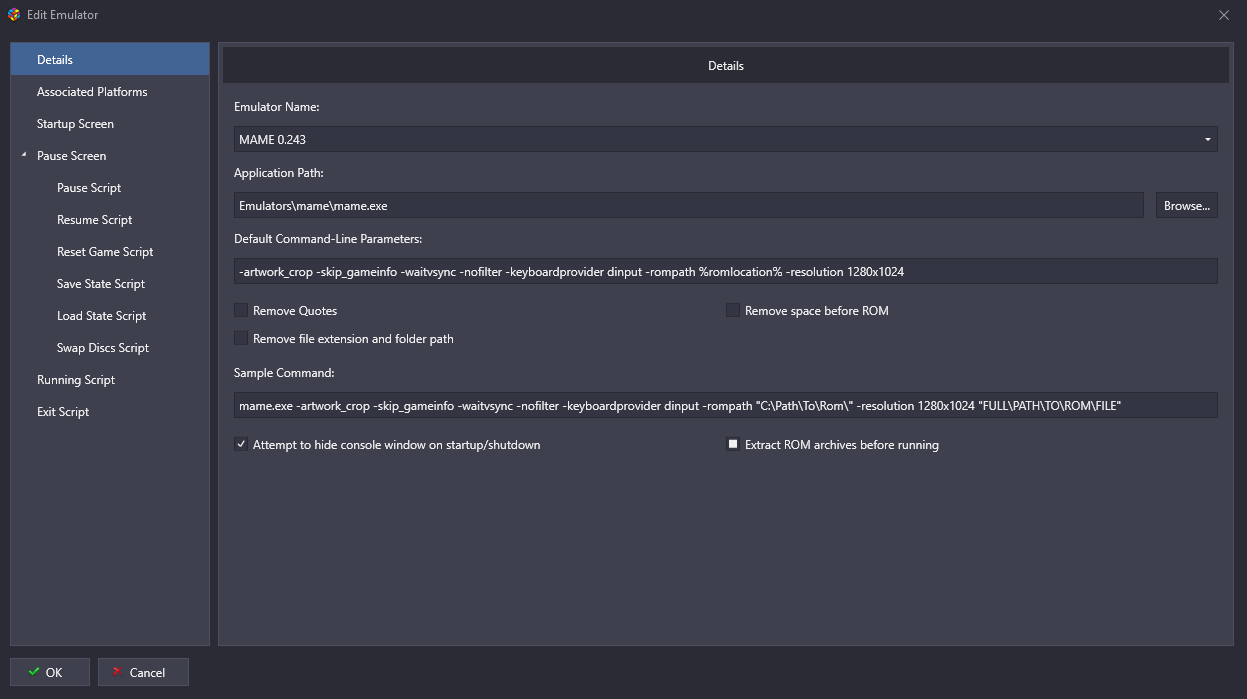Click the Sample Command text box
Viewport: 1247px width, 699px height.
tap(725, 405)
